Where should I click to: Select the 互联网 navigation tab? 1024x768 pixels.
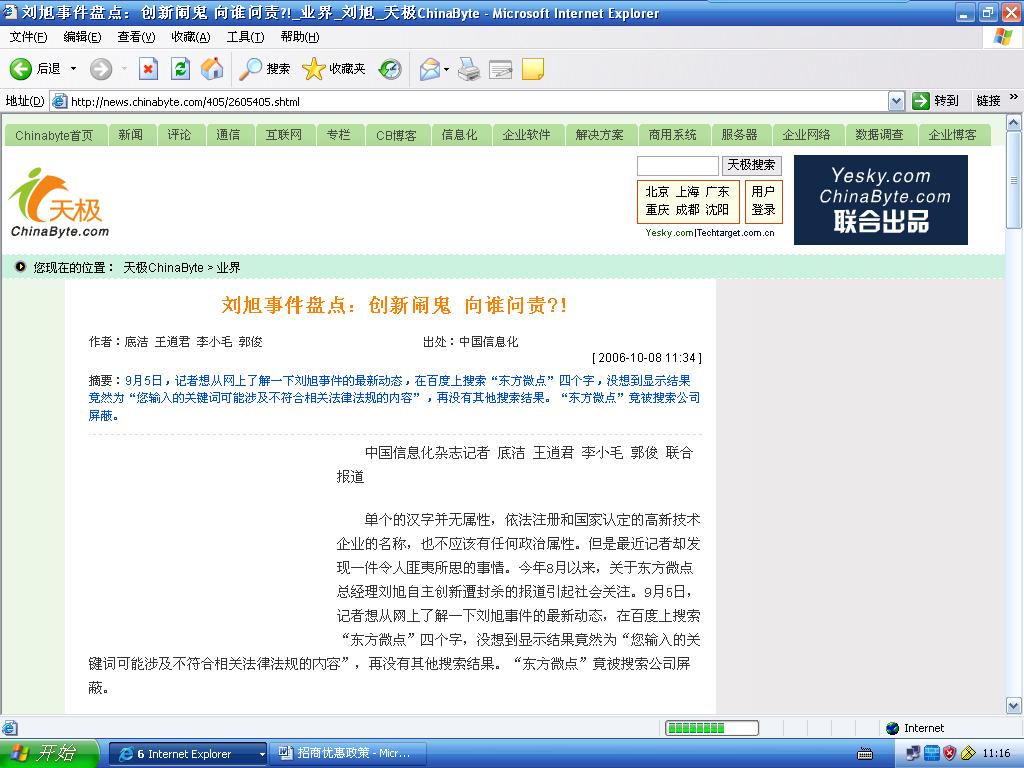(284, 135)
